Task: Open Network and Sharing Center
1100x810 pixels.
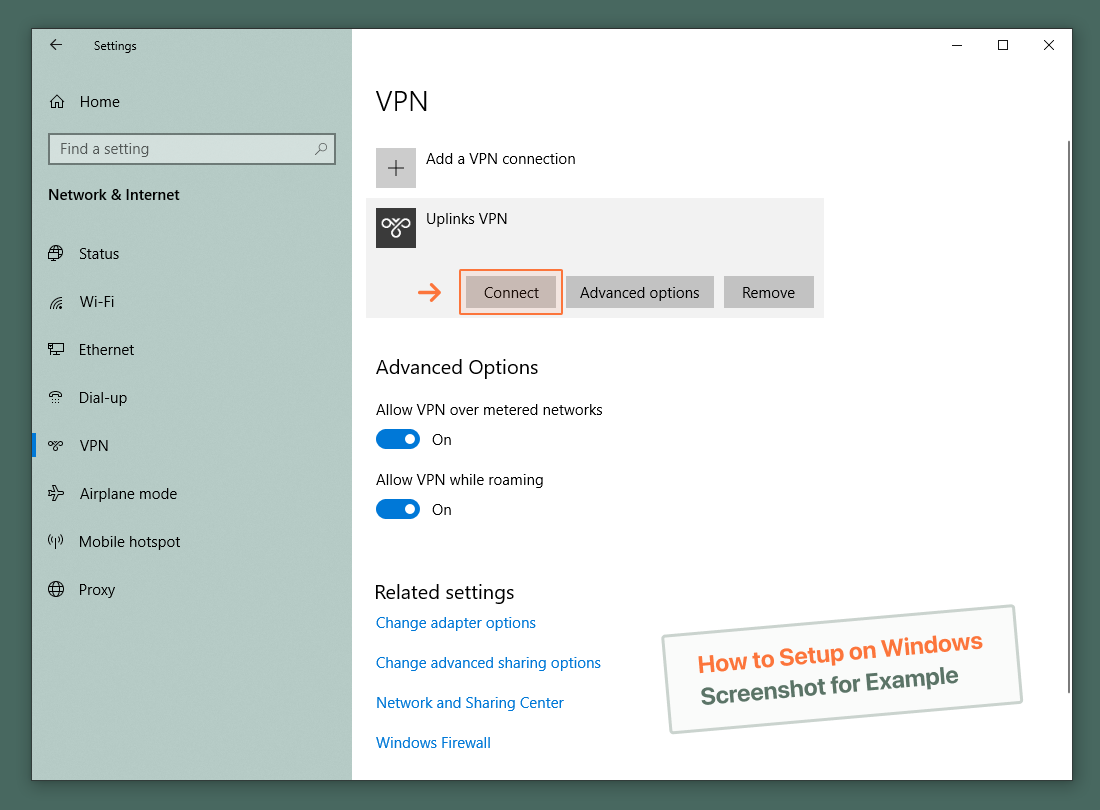Action: 469,702
